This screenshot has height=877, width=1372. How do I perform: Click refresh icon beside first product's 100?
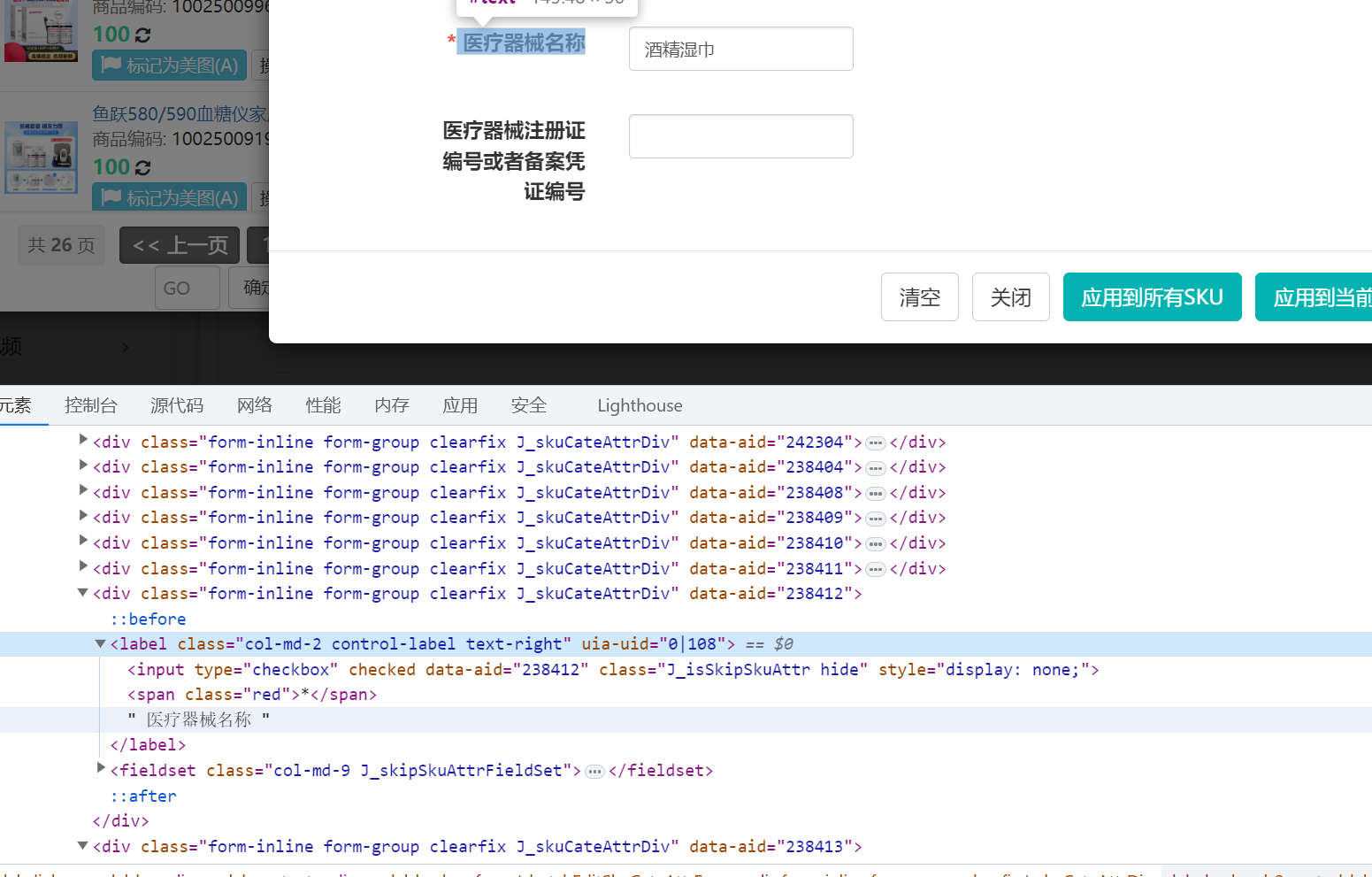click(143, 35)
